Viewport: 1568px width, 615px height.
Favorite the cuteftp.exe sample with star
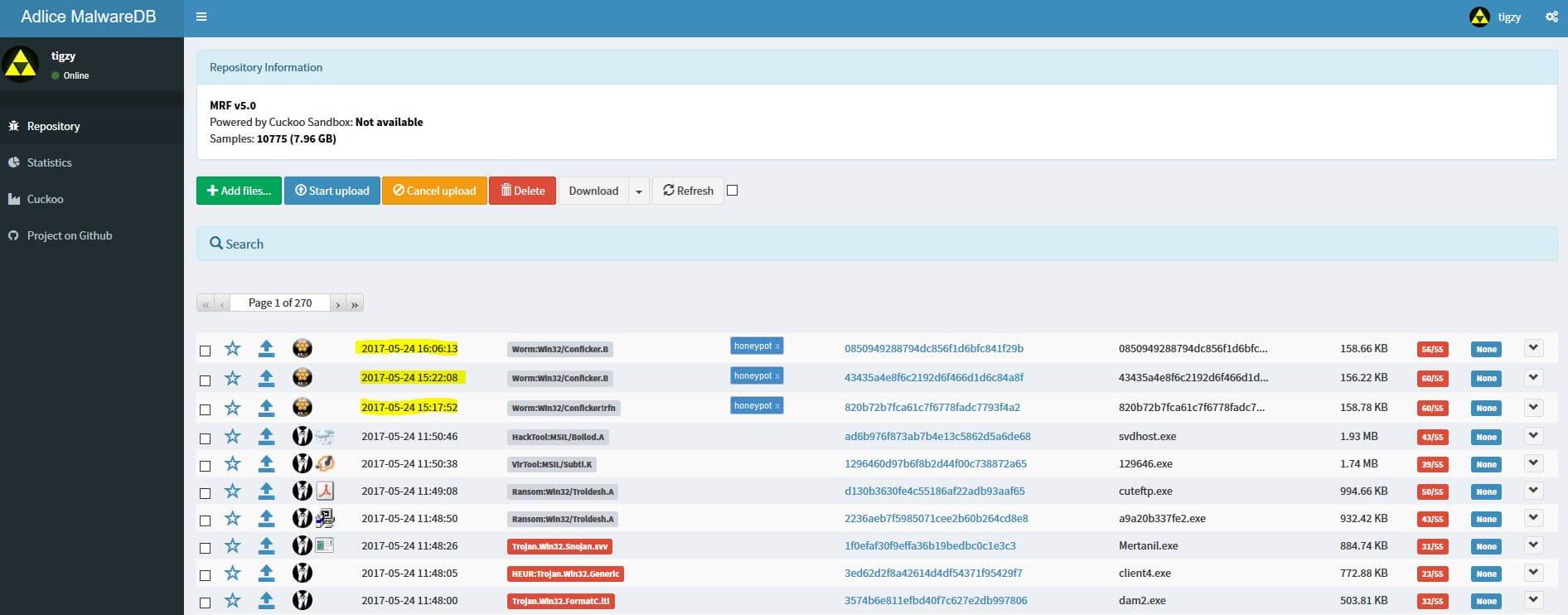coord(233,492)
